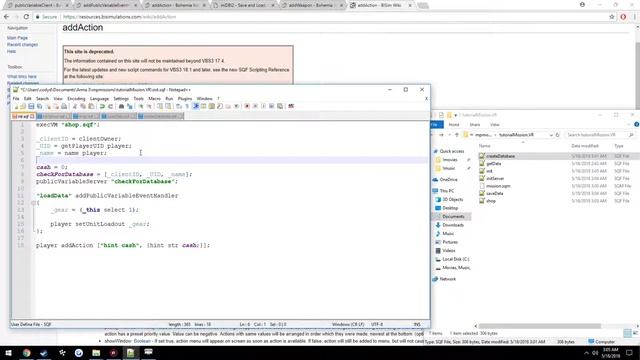Open Pictures folder in Explorer sidebar

click(x=450, y=242)
